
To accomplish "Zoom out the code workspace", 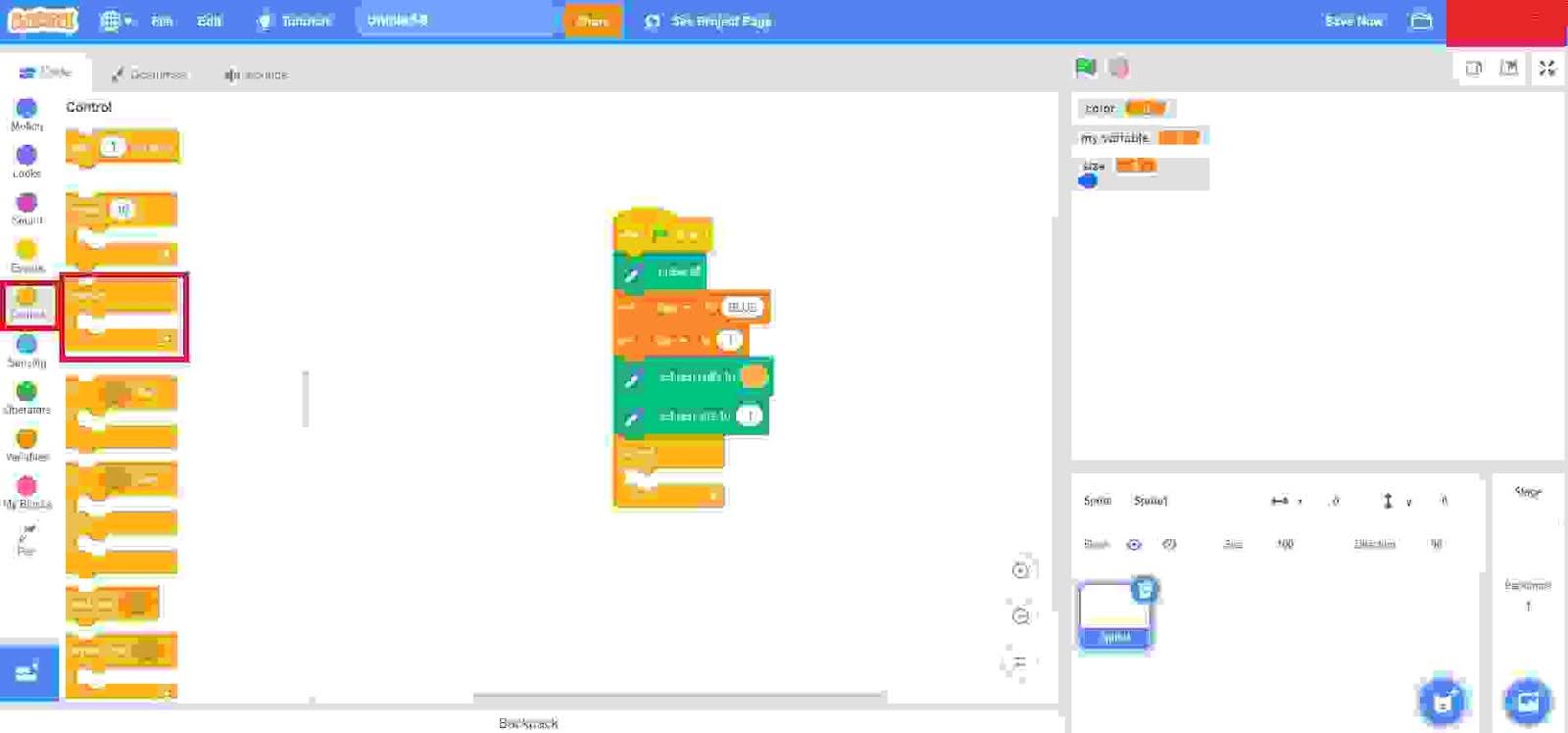I will click(1021, 615).
